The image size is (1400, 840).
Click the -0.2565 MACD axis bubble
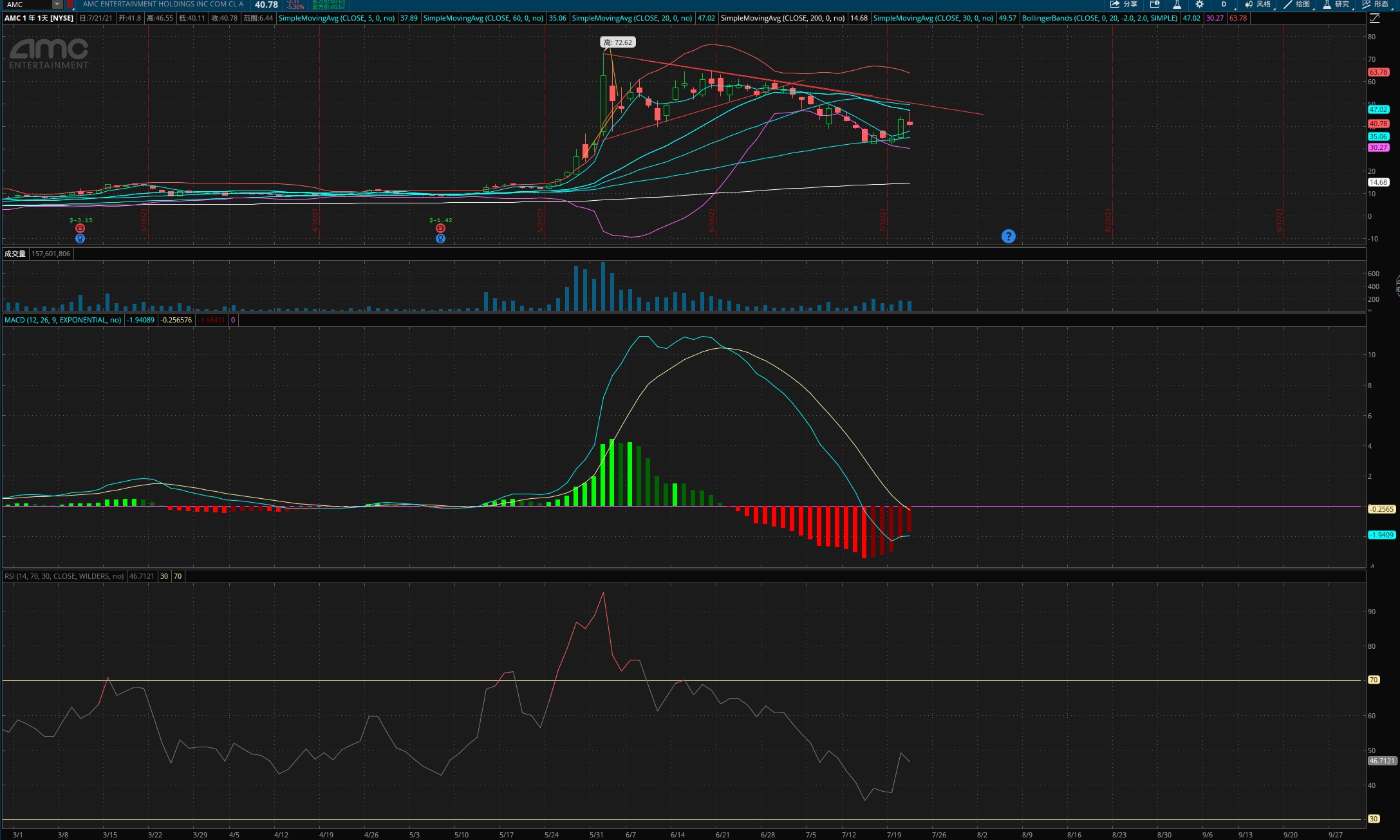point(1381,509)
